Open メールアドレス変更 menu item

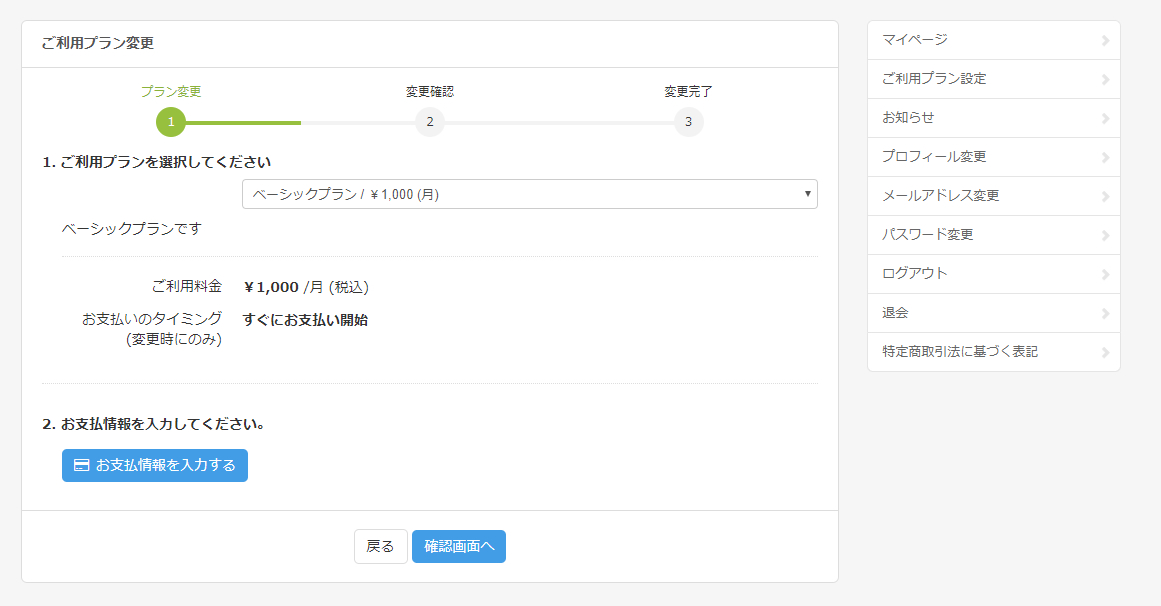point(940,196)
